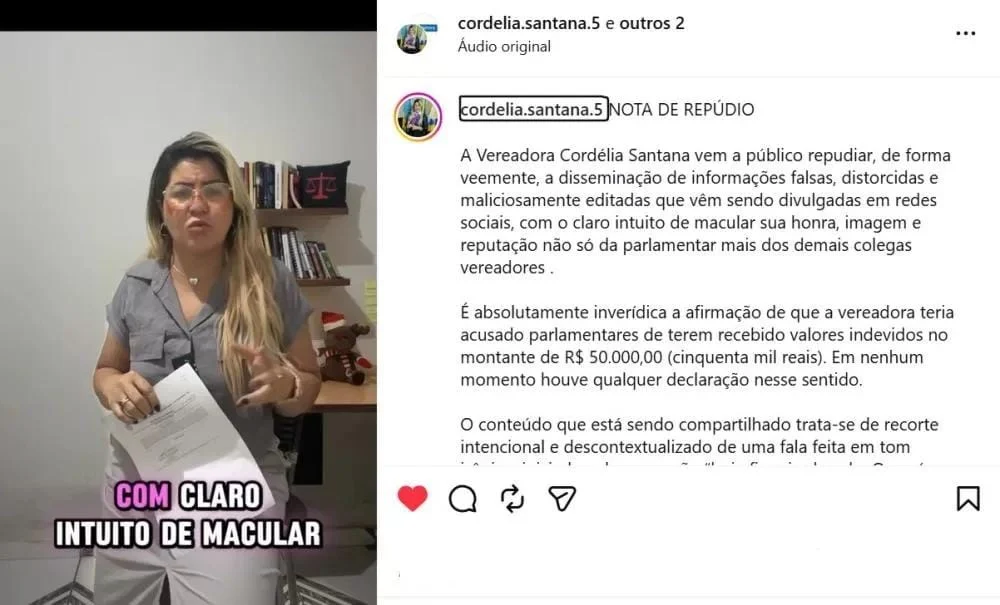View the other collaborators via 'outros 2'
This screenshot has width=1000, height=605.
[x=652, y=23]
